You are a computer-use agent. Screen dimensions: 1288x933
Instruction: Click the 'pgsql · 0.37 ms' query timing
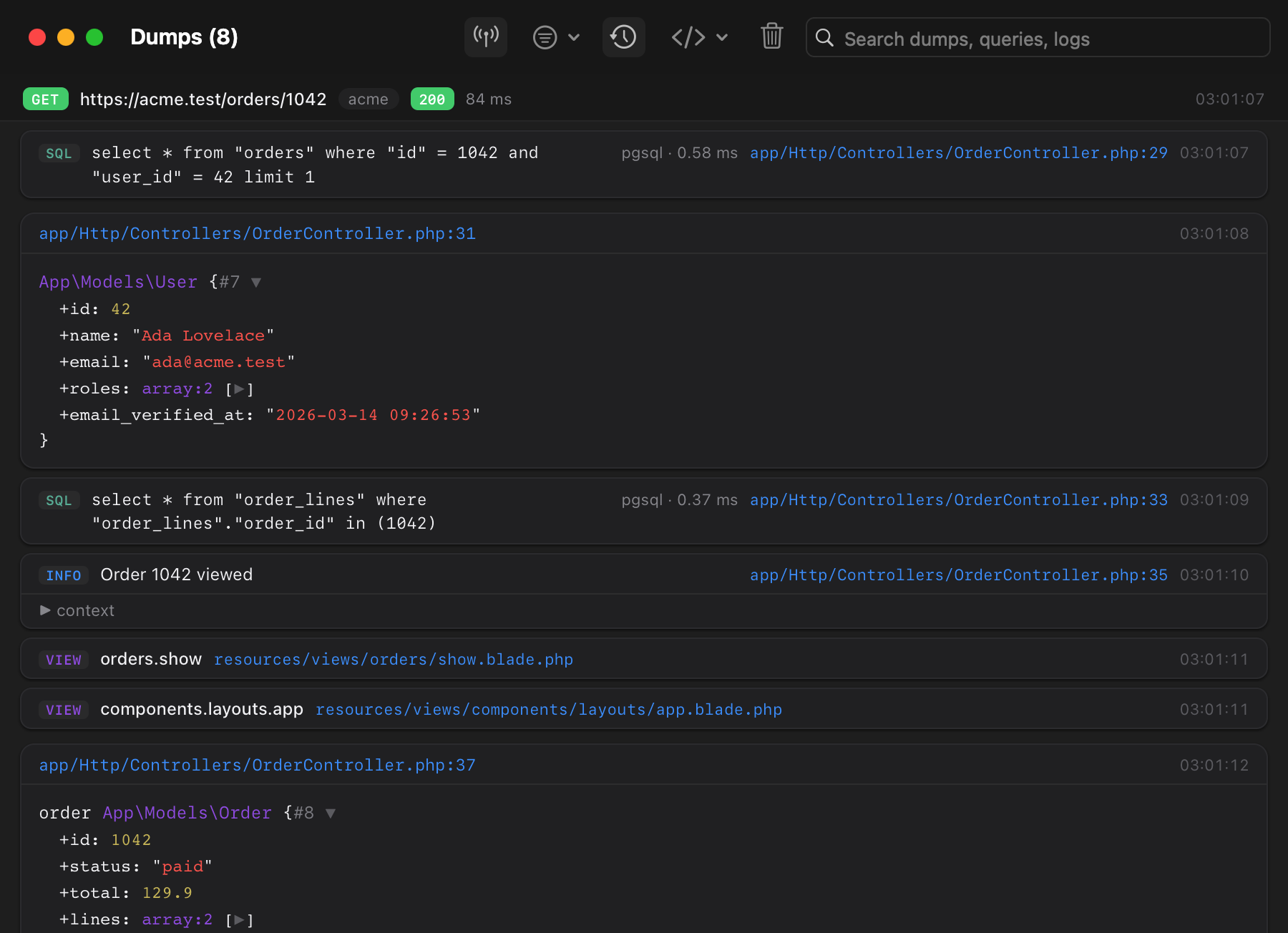[x=680, y=500]
